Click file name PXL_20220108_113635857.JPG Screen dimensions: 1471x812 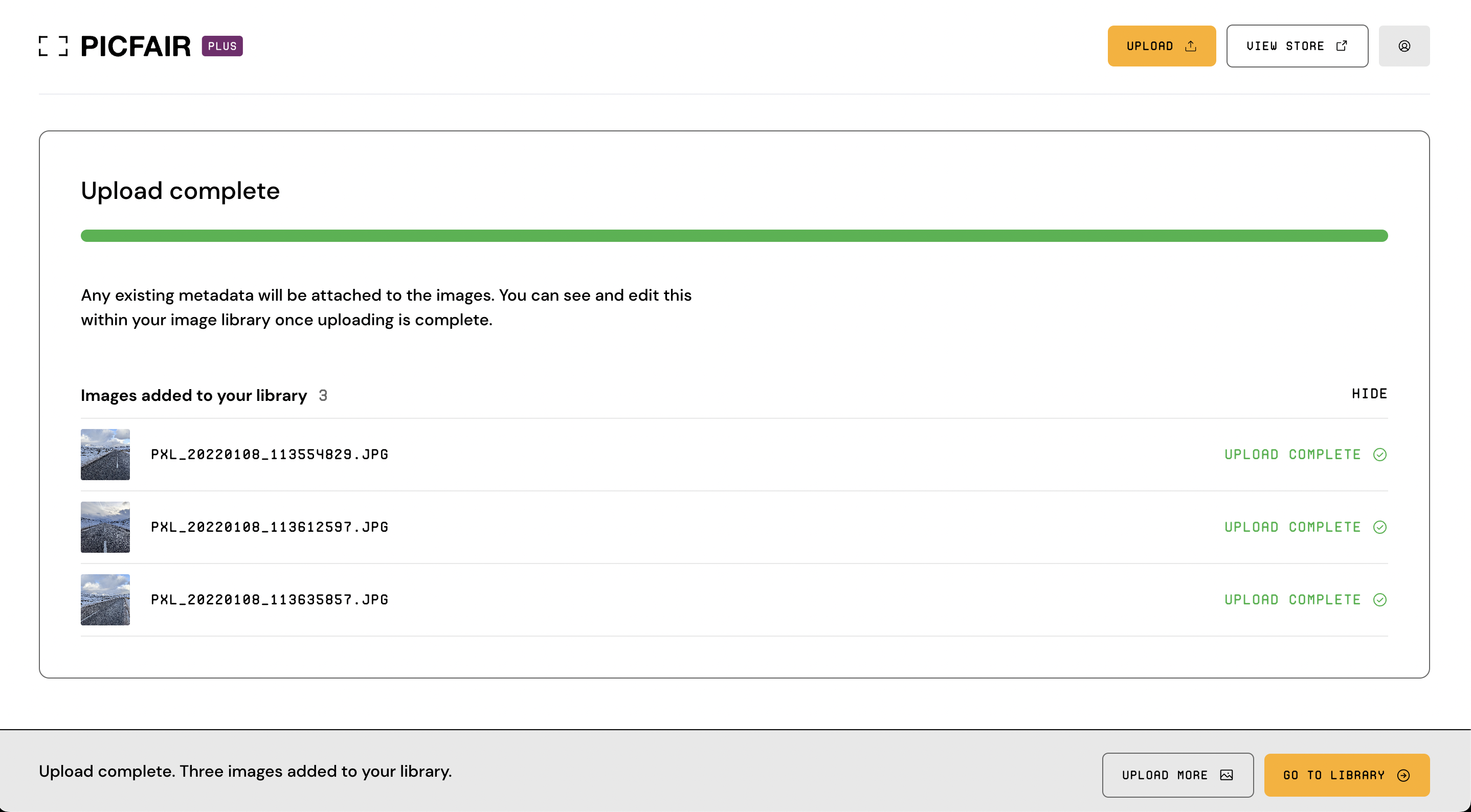[270, 600]
